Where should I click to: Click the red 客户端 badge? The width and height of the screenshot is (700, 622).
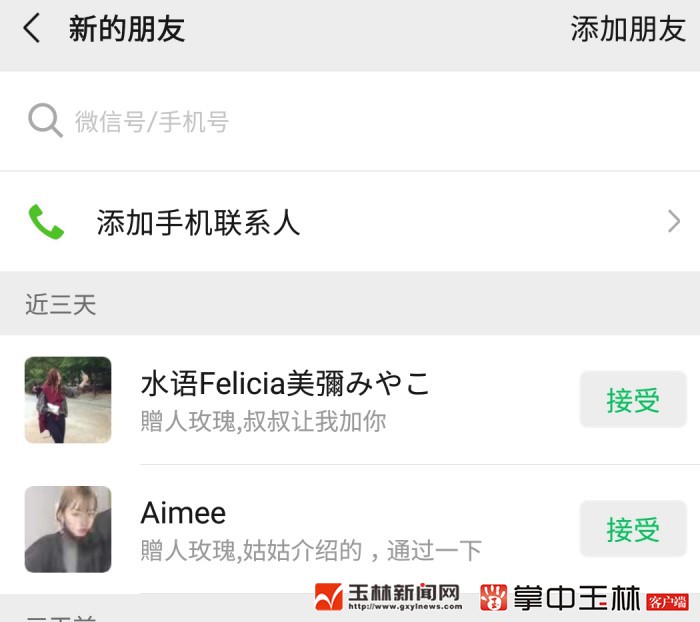tap(667, 601)
